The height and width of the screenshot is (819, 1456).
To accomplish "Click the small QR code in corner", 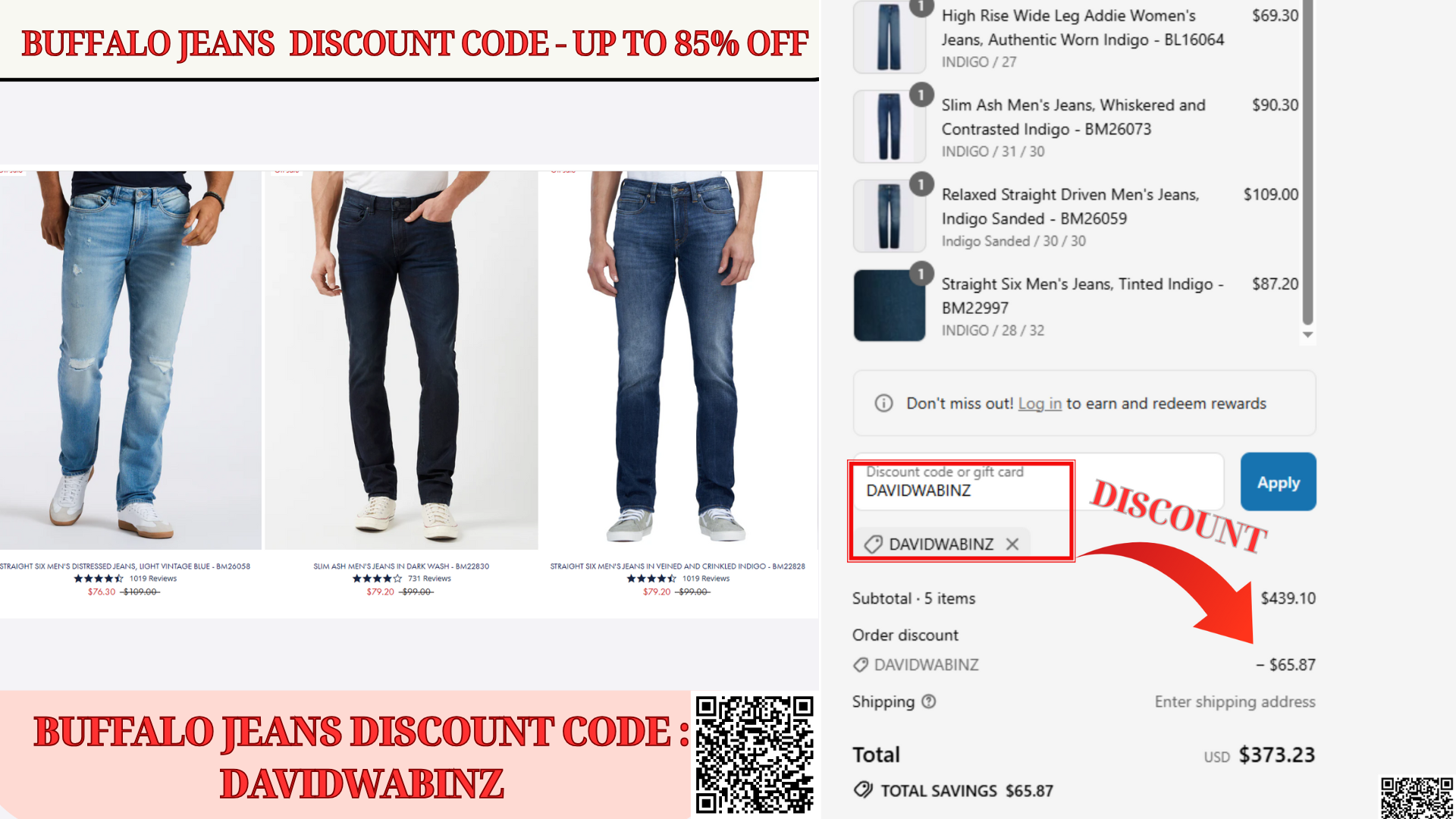I will click(1417, 798).
